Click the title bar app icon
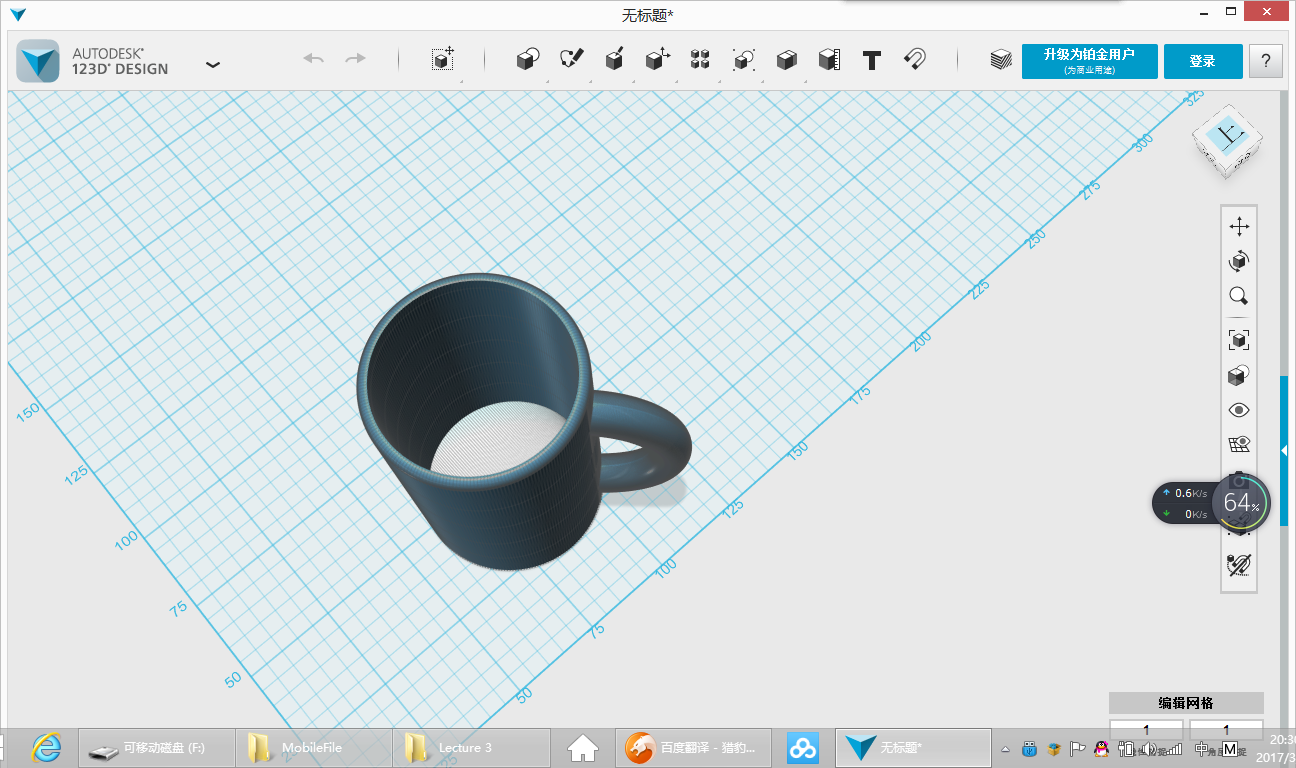The image size is (1296, 768). (18, 14)
